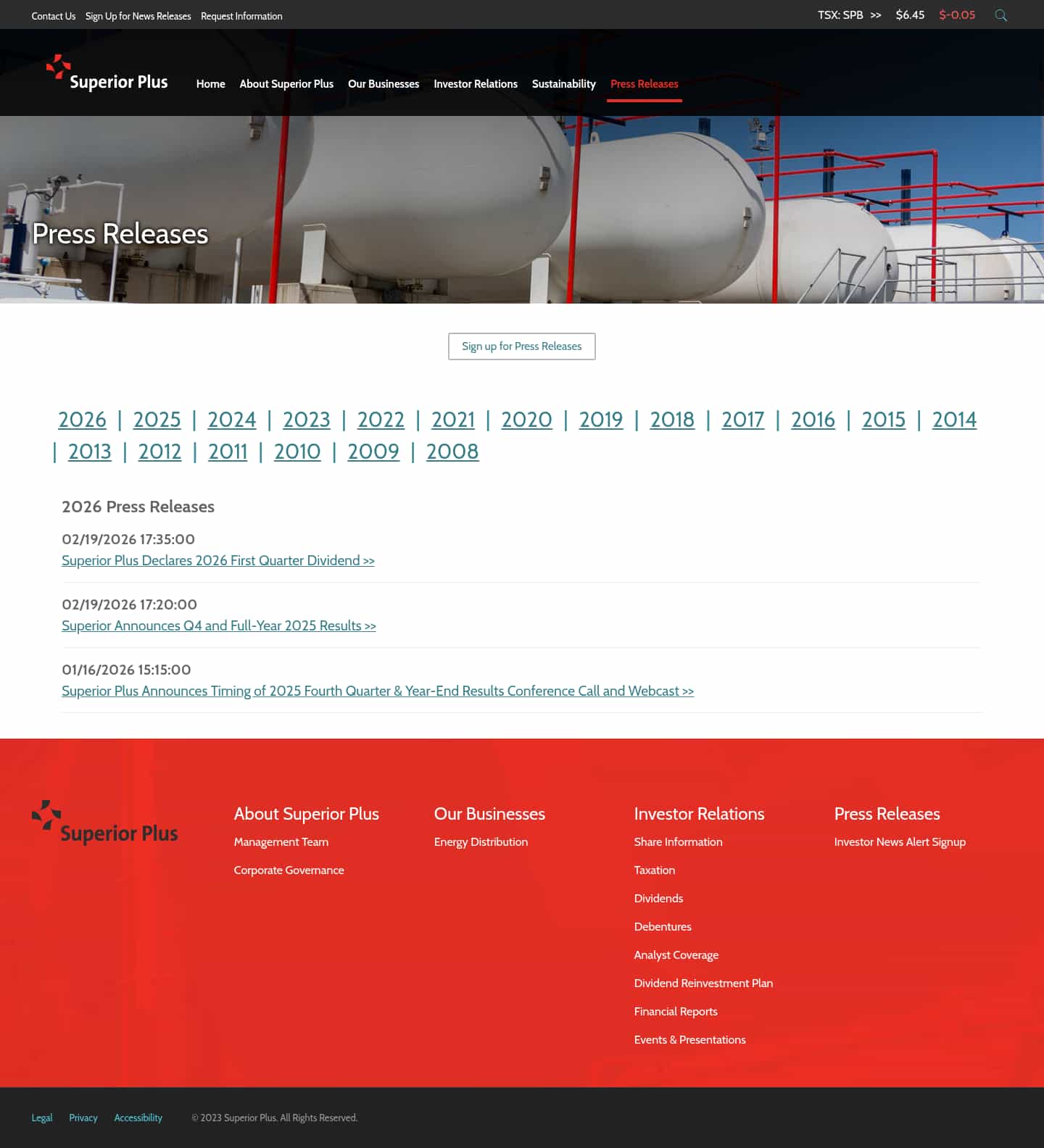Click the Superior Plus header logo

107,73
